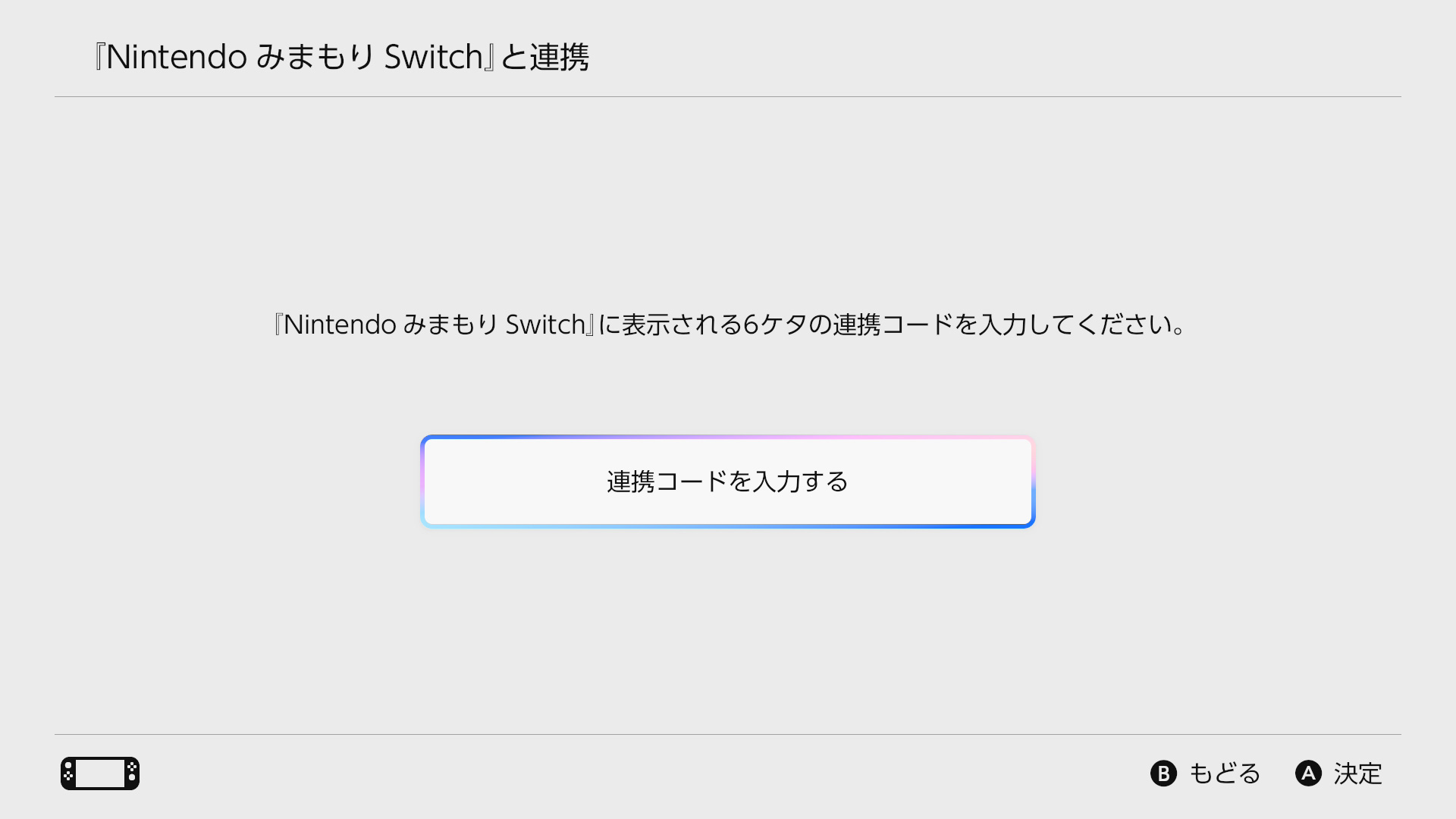Tap the circled A button icon
The width and height of the screenshot is (1456, 819).
(1308, 773)
